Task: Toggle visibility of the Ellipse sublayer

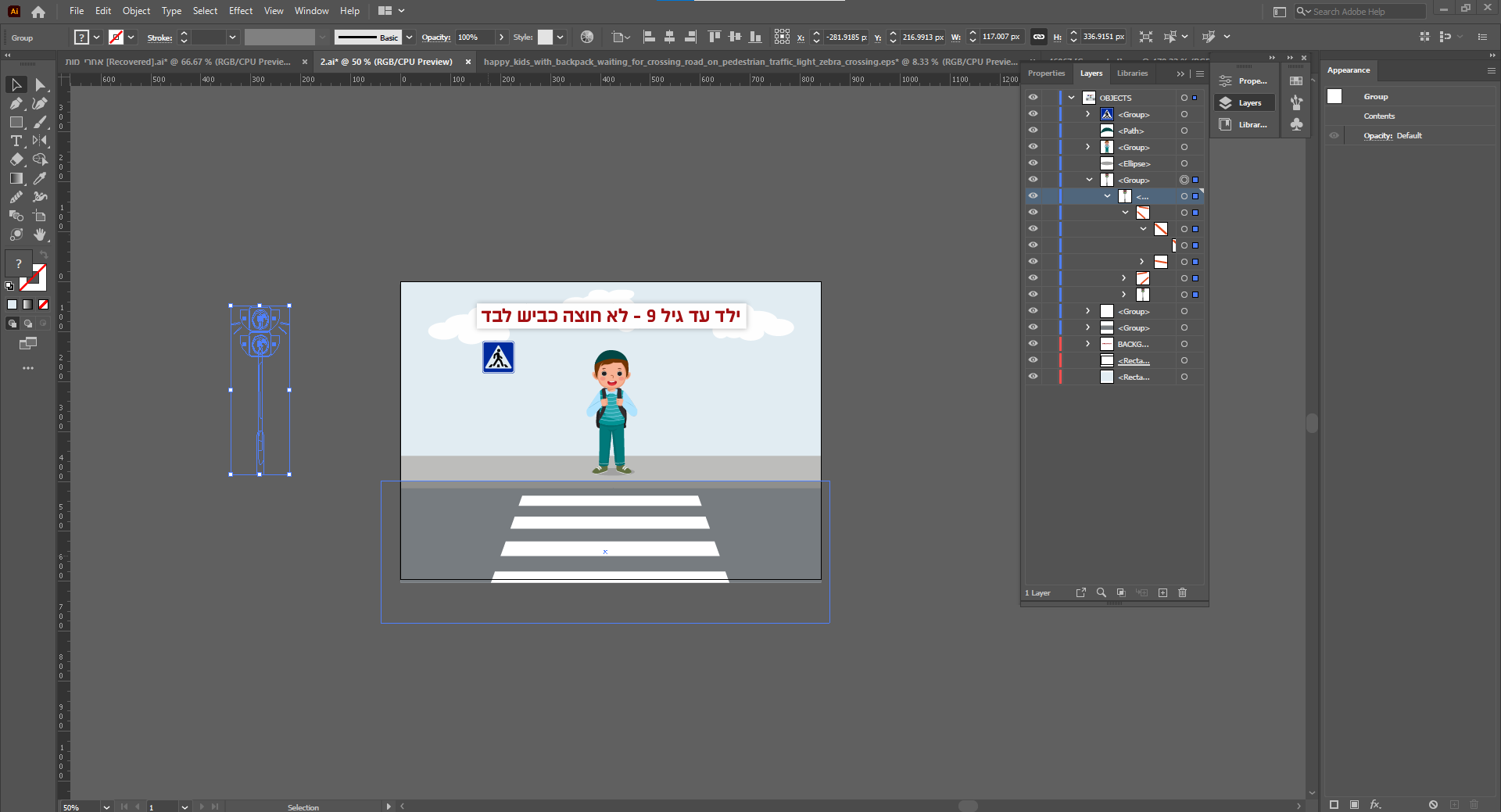Action: click(x=1033, y=163)
